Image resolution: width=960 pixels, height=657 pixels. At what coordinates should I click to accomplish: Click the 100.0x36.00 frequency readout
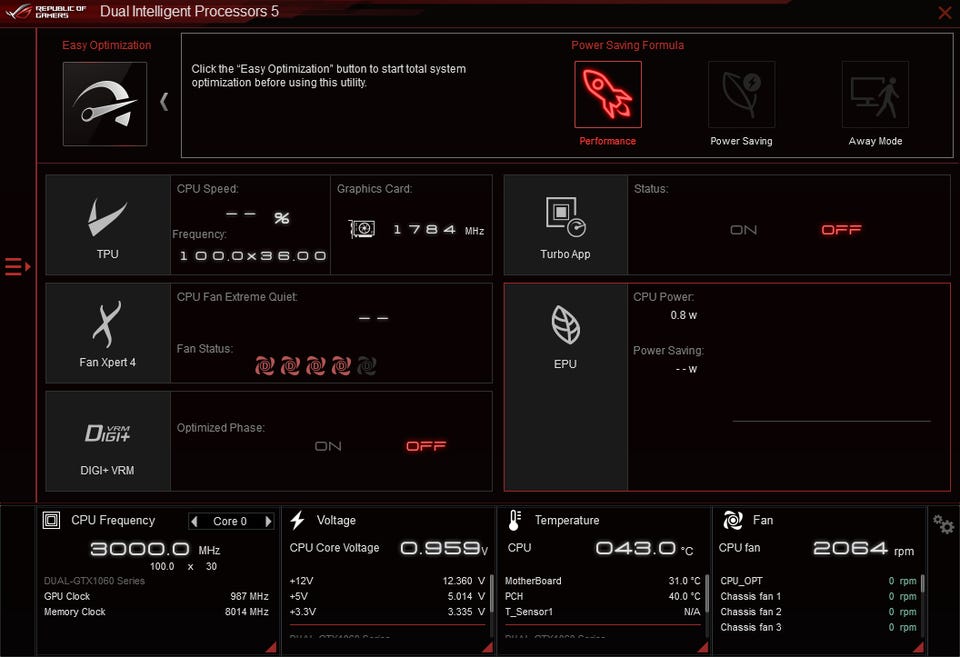(x=252, y=256)
